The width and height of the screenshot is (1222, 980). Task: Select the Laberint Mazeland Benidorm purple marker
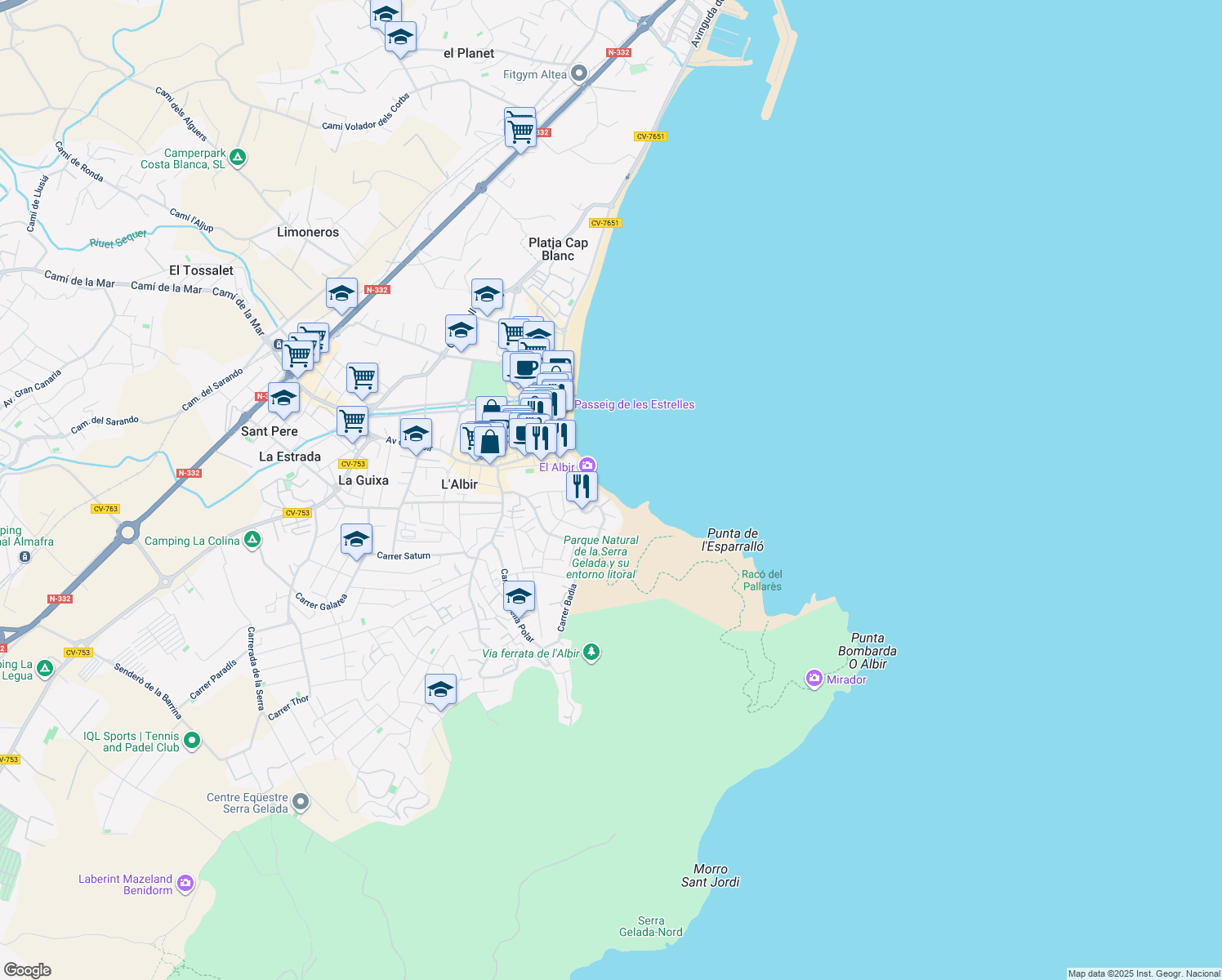click(x=185, y=883)
